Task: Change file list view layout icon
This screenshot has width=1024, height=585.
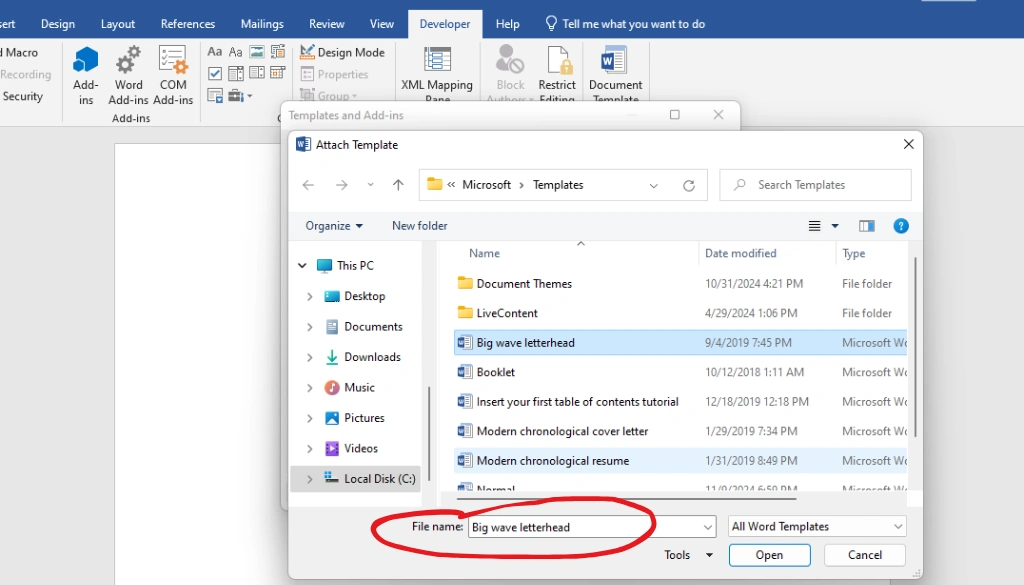Action: coord(814,226)
